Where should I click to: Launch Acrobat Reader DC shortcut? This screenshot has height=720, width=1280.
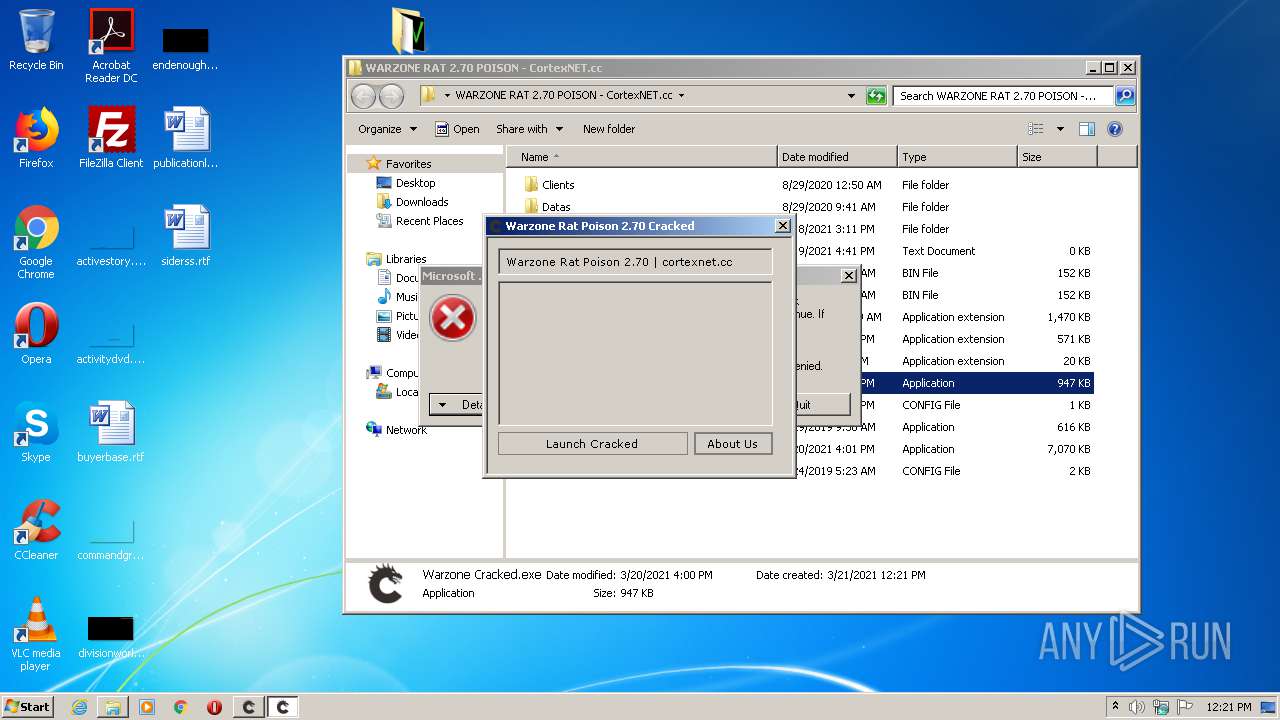111,45
